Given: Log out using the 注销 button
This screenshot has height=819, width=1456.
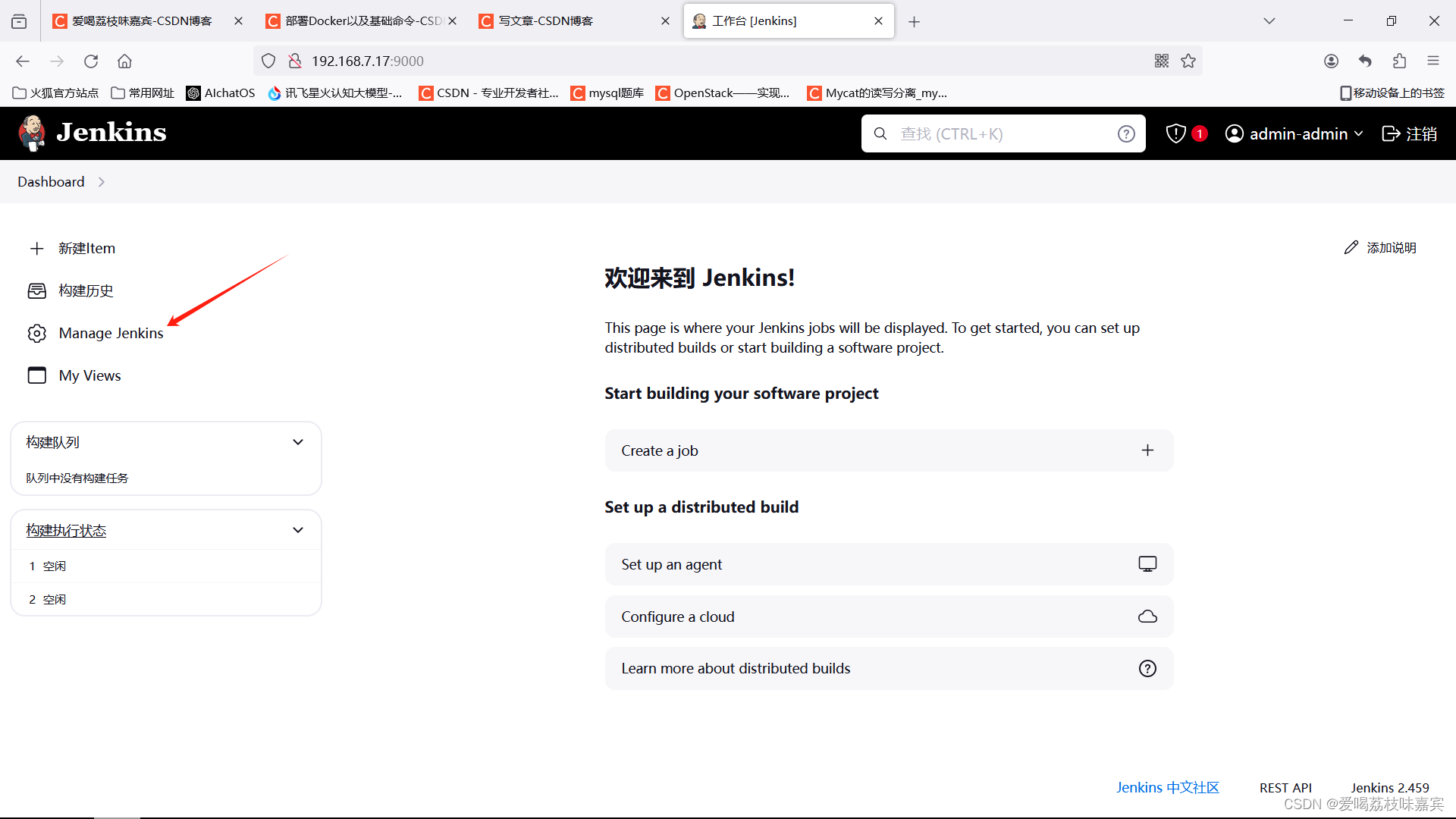Looking at the screenshot, I should click(1410, 133).
